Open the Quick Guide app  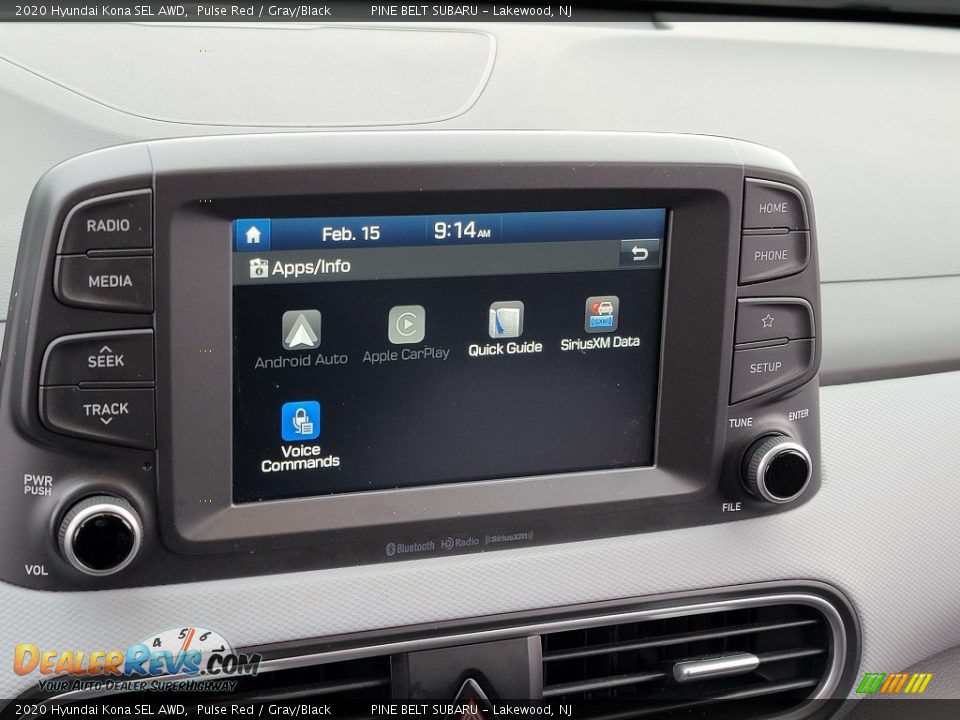pos(505,329)
